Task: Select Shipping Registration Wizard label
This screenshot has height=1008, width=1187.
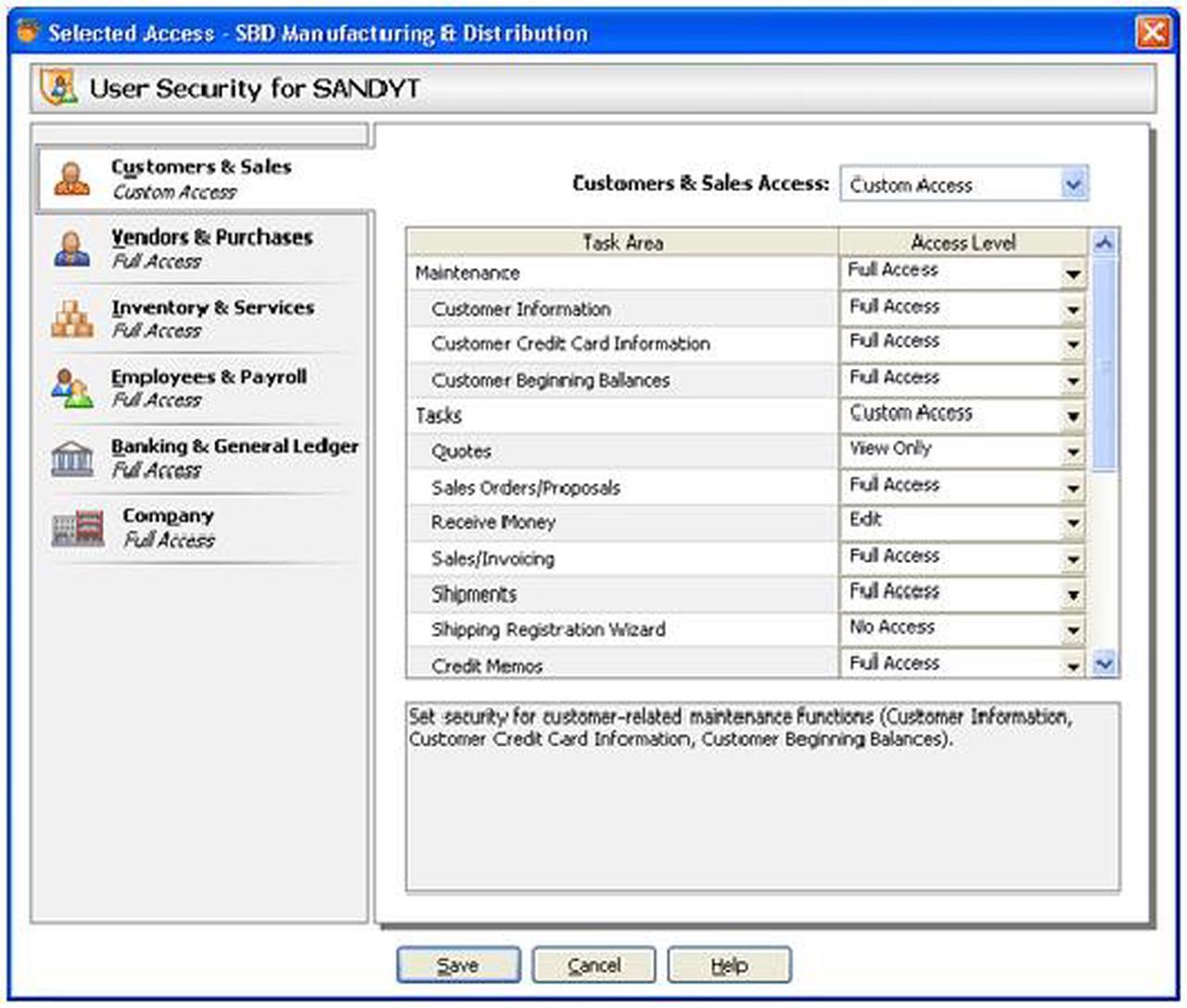Action: (548, 630)
